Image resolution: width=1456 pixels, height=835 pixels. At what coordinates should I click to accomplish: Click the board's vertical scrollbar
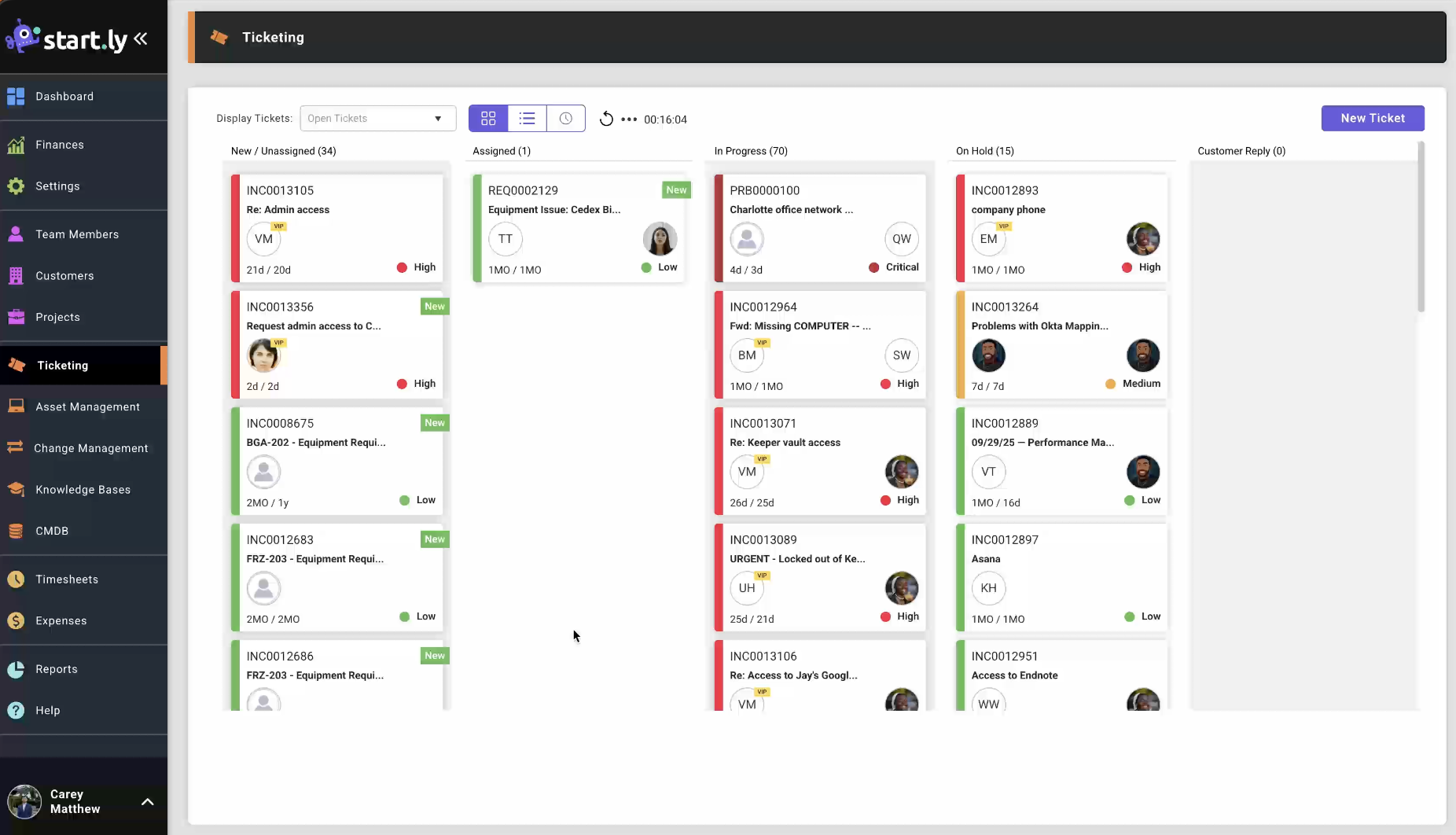(x=1421, y=228)
